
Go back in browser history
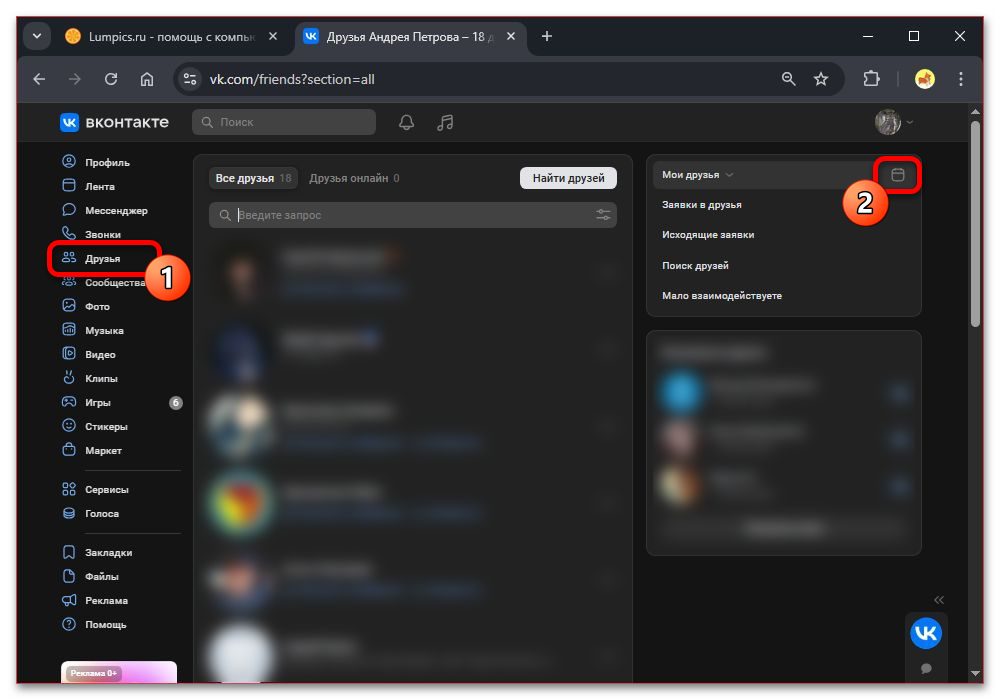point(40,79)
